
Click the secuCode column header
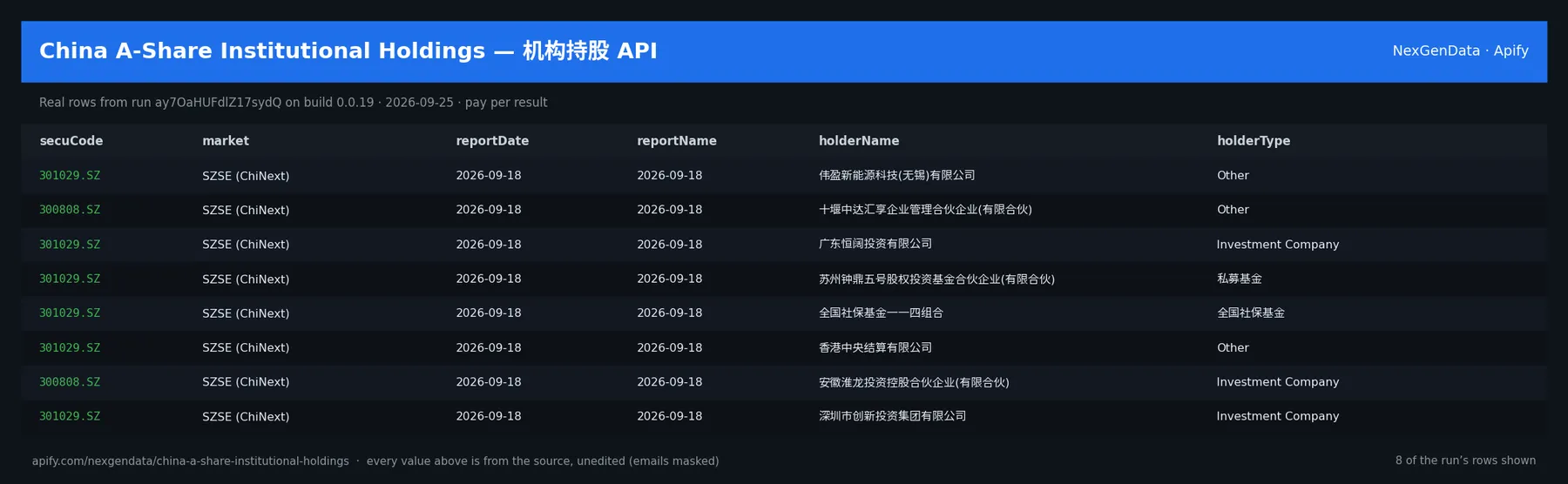tap(71, 141)
